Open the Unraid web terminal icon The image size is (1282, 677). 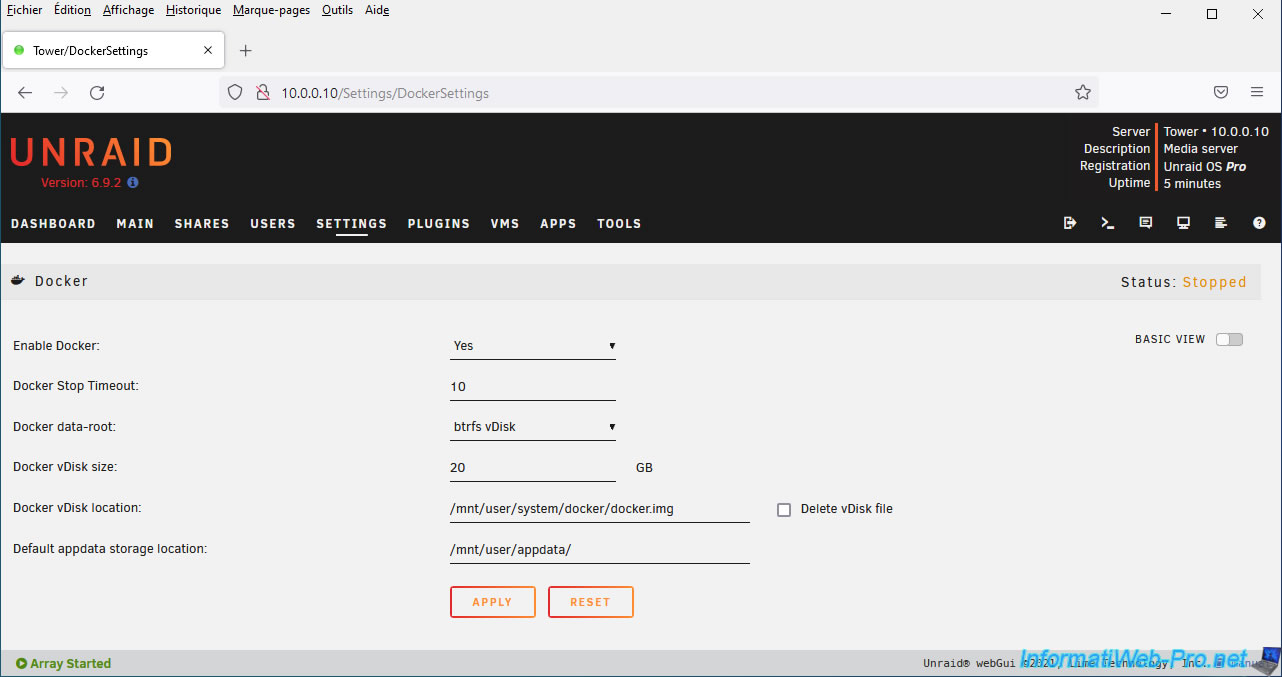coord(1108,223)
